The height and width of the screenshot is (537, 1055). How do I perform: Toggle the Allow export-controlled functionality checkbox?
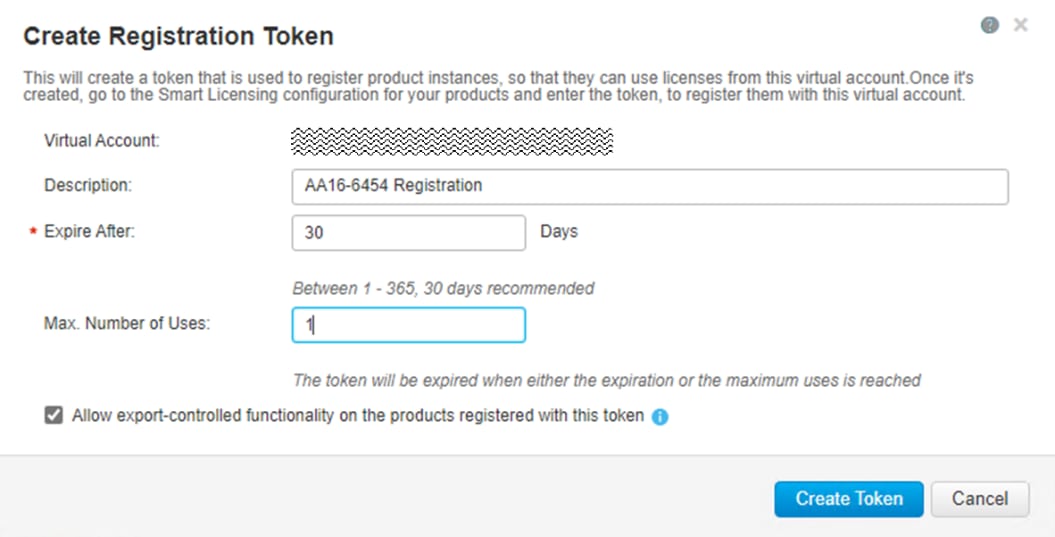pyautogui.click(x=54, y=415)
